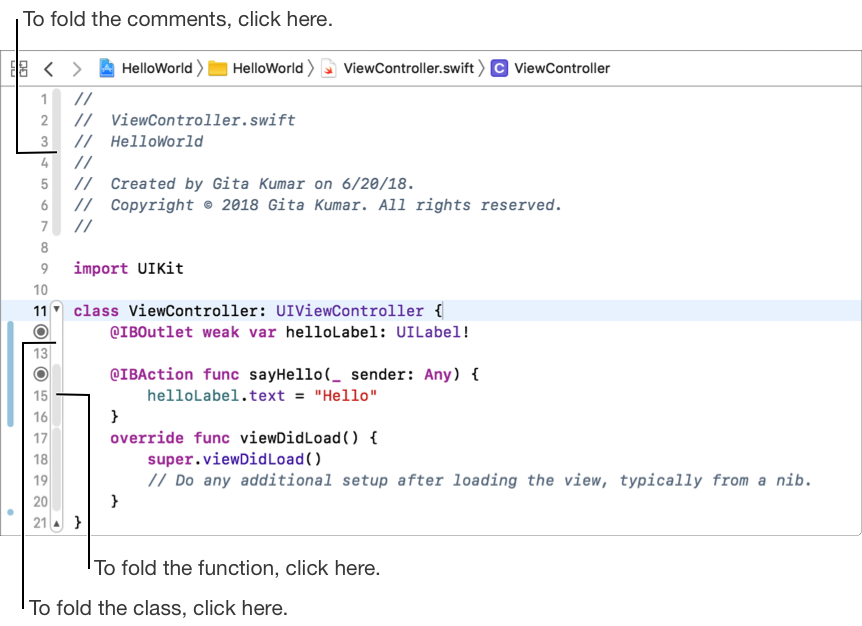Viewport: 862px width, 626px height.
Task: Fold the viewDidLoad function via its ribbon
Action: (x=57, y=469)
